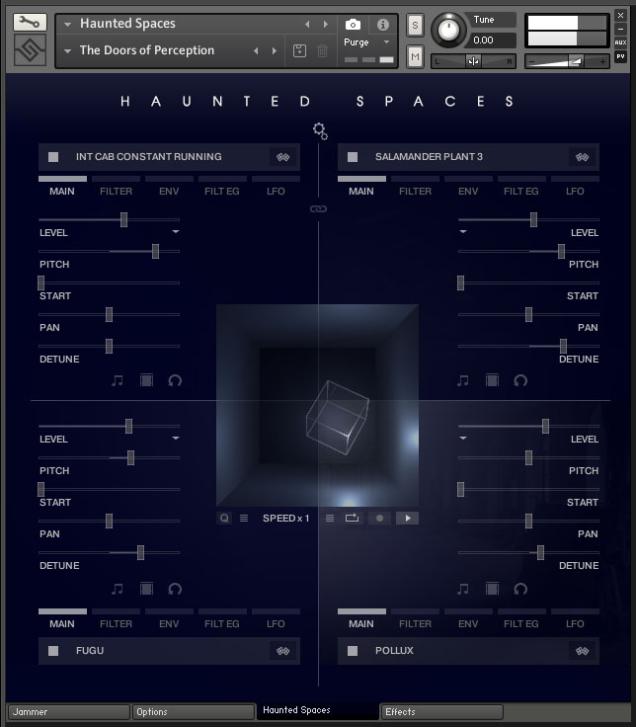Click the loop icon next to SPEED x 1
636x727 pixels.
click(352, 518)
